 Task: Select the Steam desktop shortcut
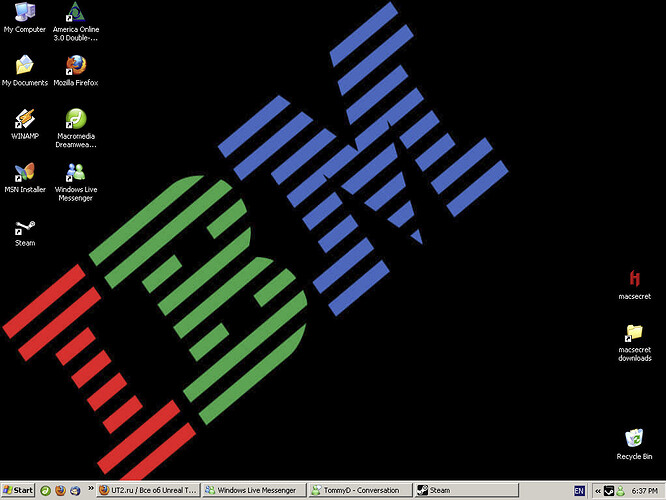click(24, 228)
